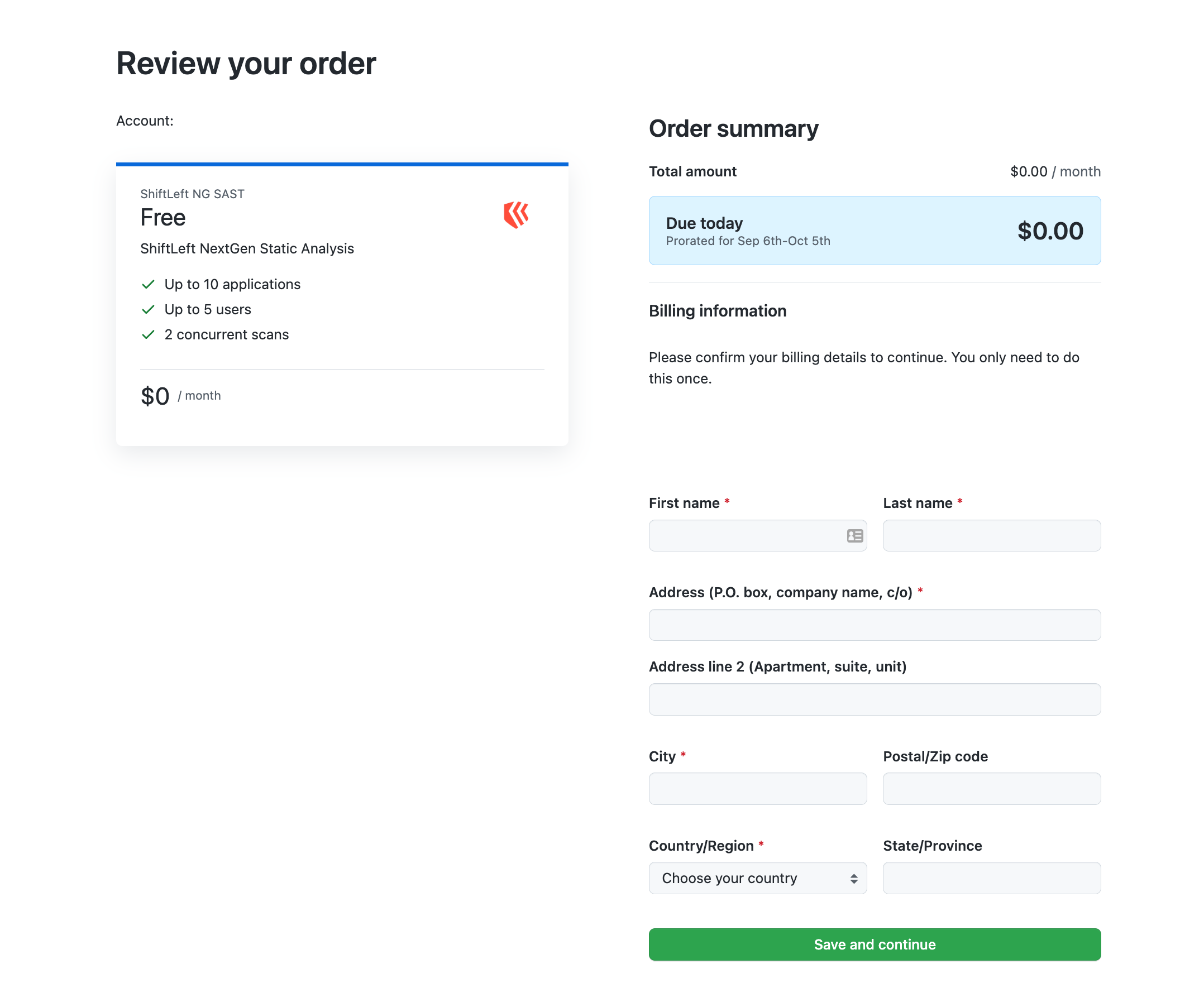Click the "Review your order" heading
1204x988 pixels.
coord(246,63)
